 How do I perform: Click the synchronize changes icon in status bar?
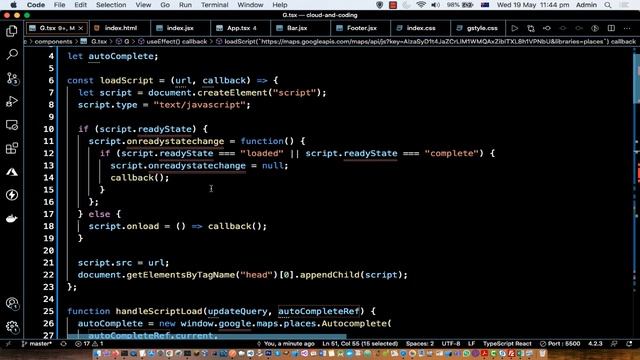pos(63,344)
